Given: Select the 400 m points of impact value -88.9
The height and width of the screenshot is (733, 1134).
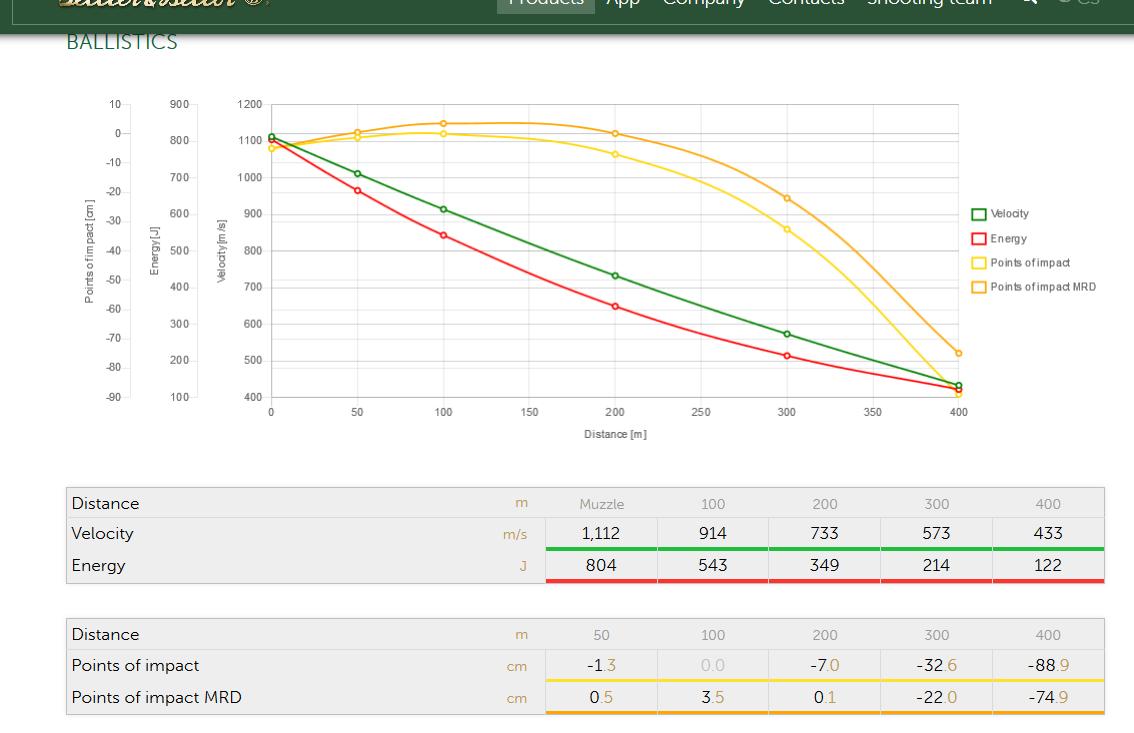Looking at the screenshot, I should click(x=1047, y=666).
